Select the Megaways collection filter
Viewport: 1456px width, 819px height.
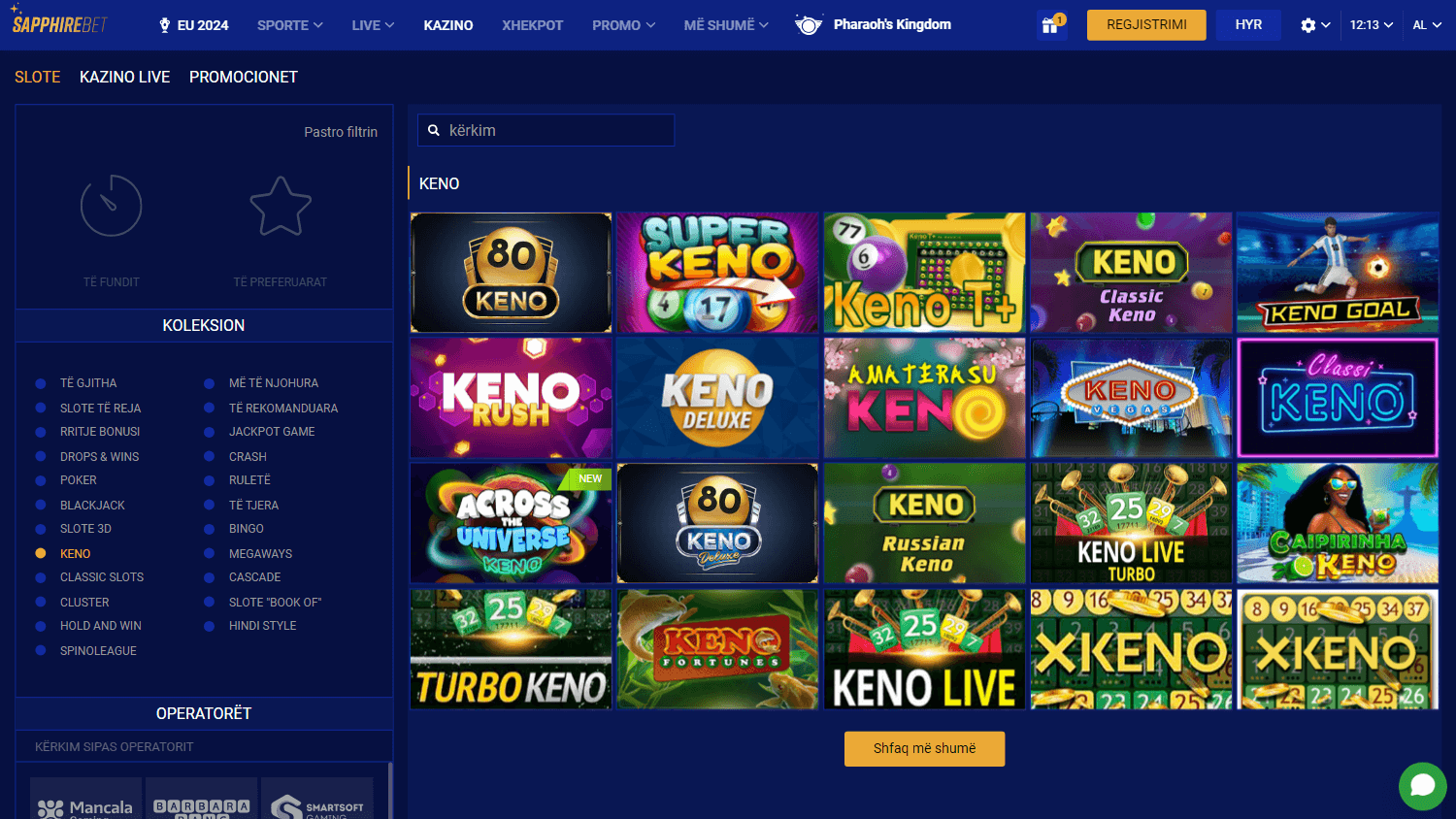(260, 554)
